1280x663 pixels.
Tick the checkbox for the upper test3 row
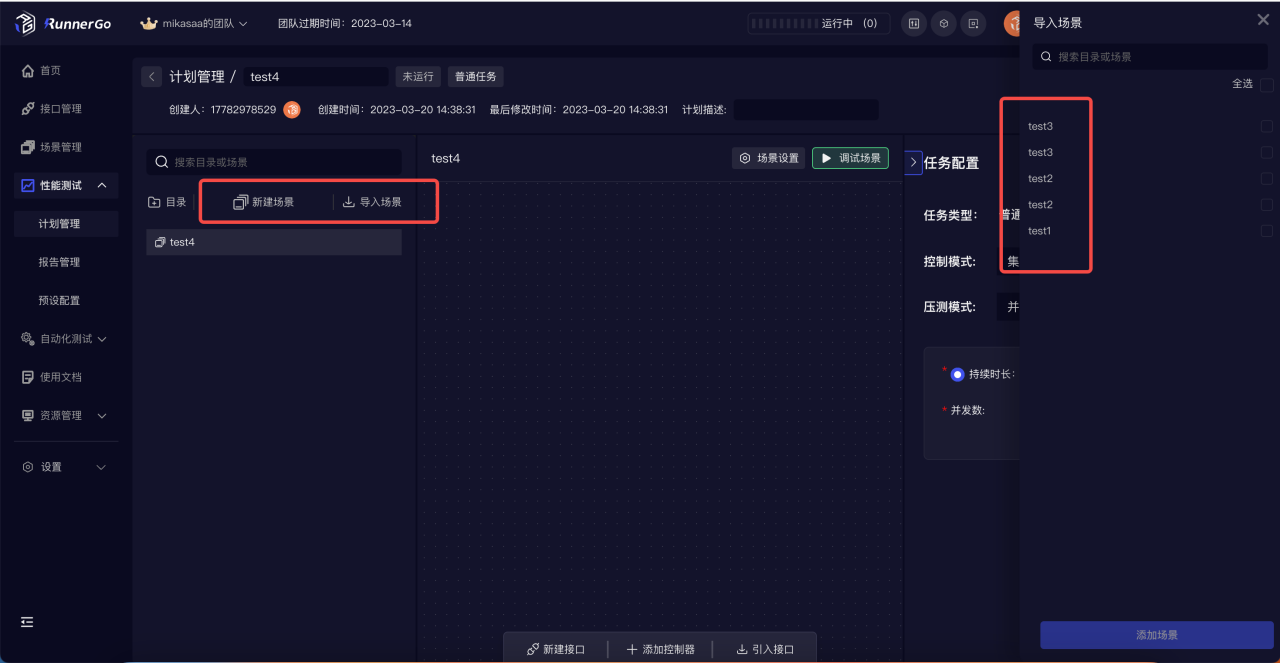[x=1267, y=126]
